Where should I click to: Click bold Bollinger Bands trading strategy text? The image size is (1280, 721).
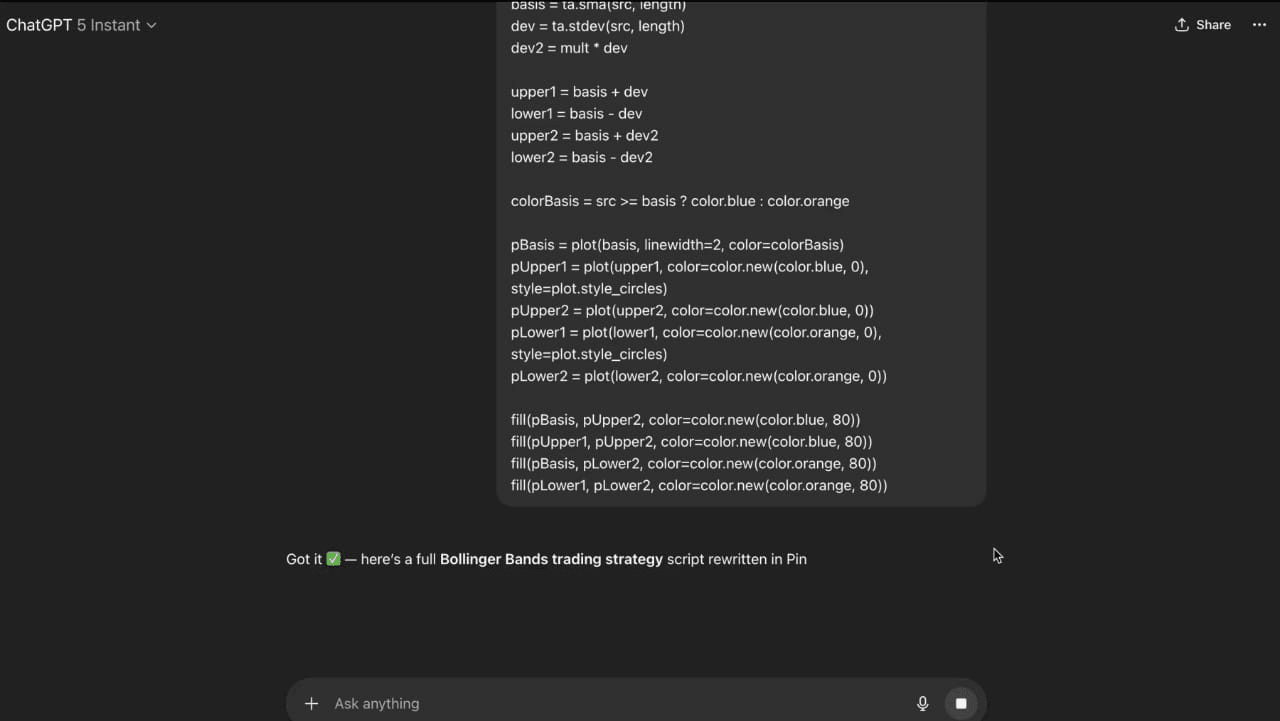(x=551, y=559)
